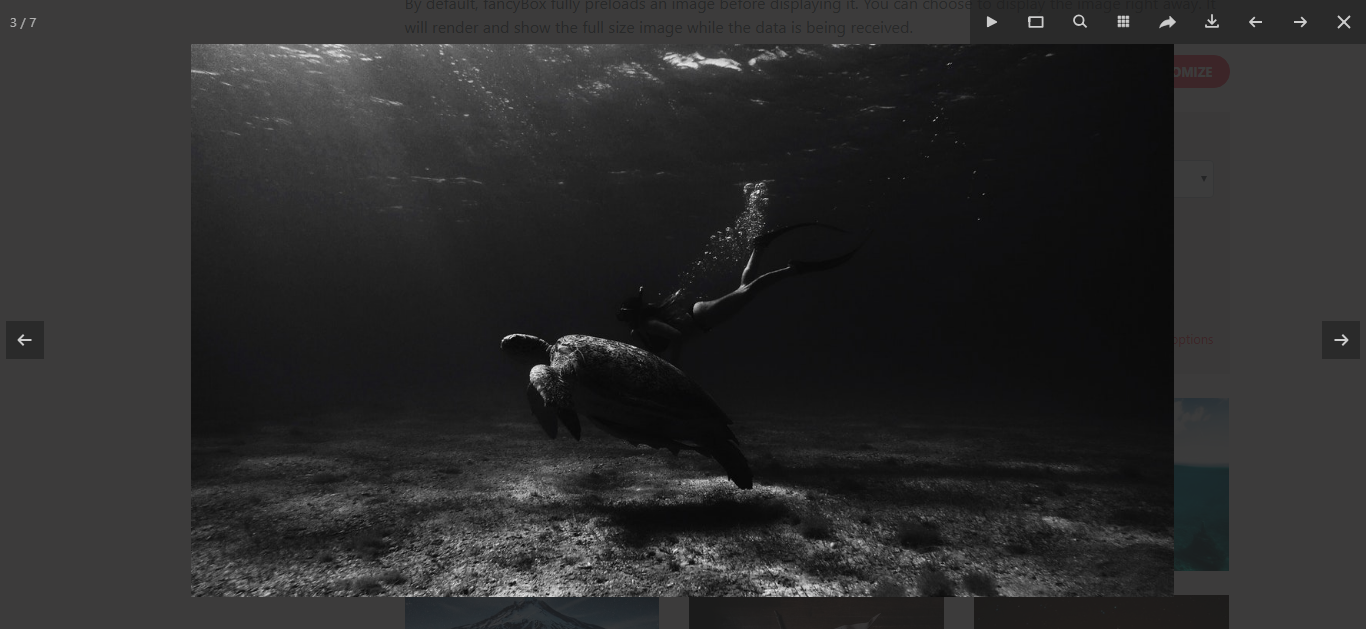Show the thumbnails grid

[1123, 22]
